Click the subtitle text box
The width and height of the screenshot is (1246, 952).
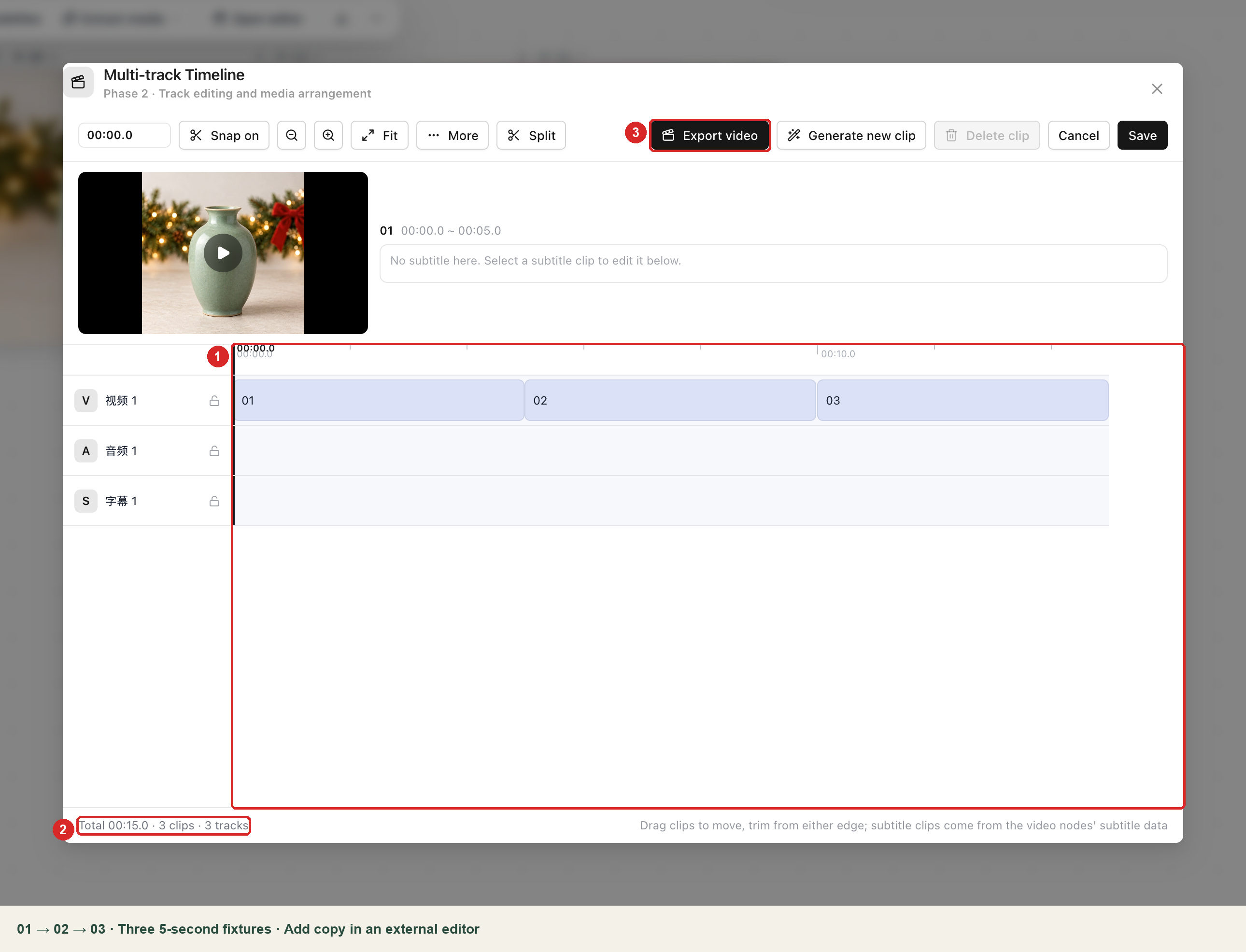point(773,264)
